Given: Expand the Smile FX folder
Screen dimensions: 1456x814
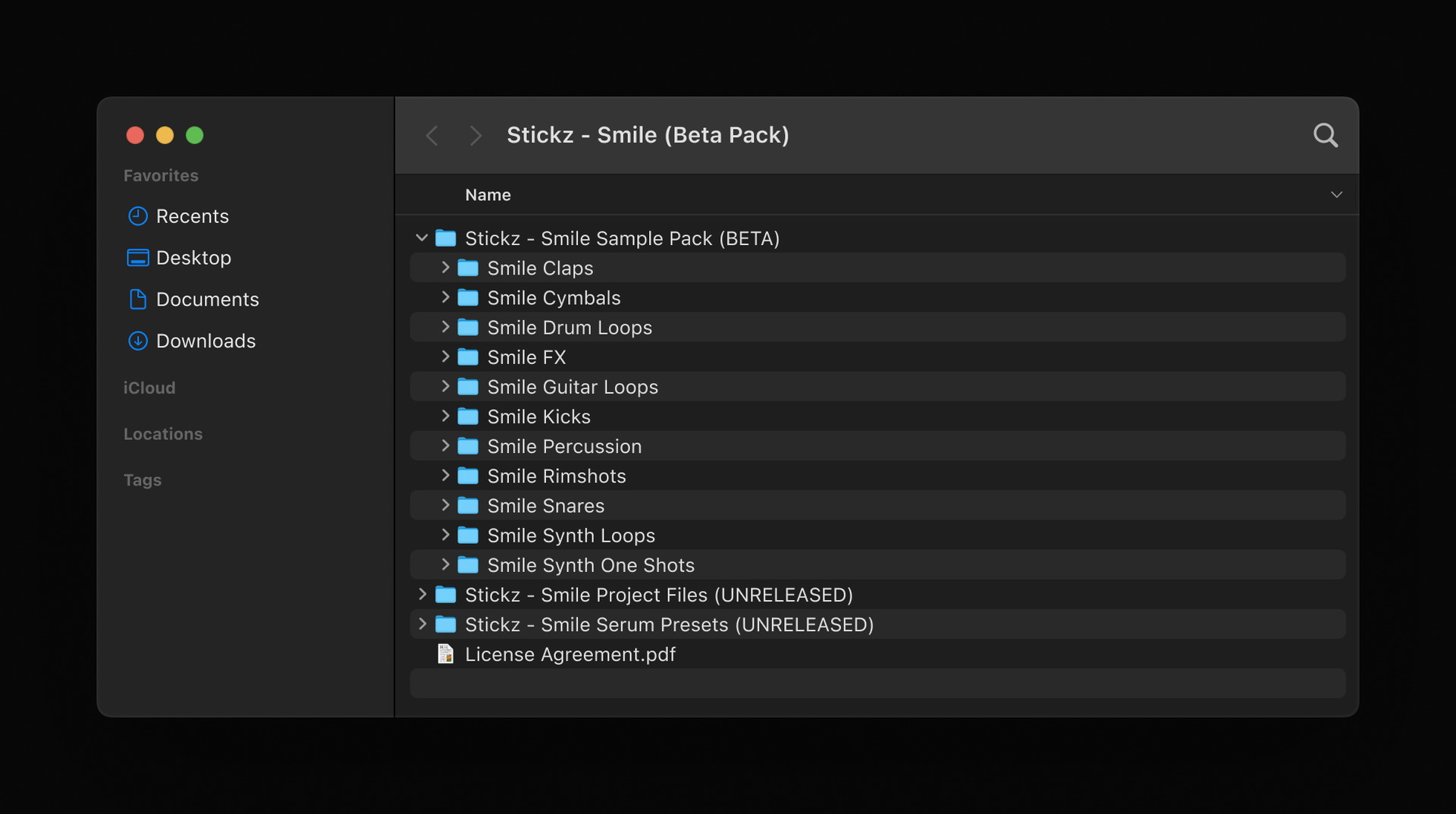Looking at the screenshot, I should tap(445, 357).
